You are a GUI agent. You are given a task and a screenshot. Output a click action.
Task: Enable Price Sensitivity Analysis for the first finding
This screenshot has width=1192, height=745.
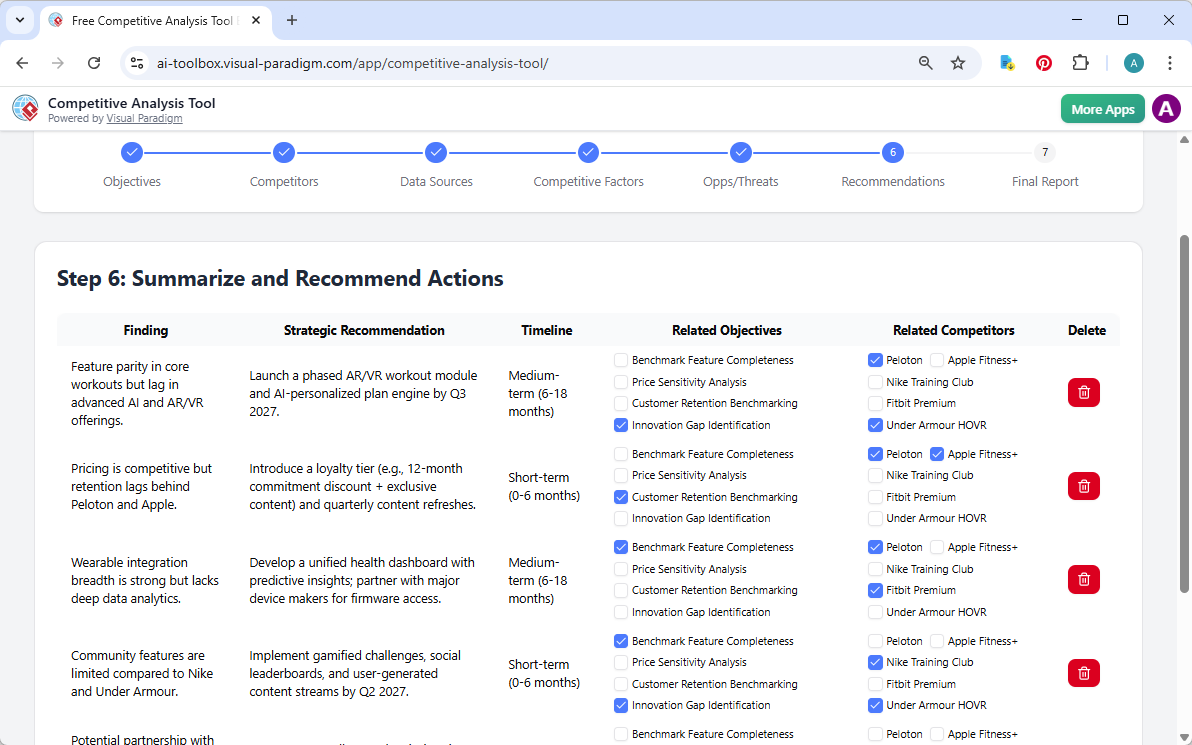coord(619,381)
